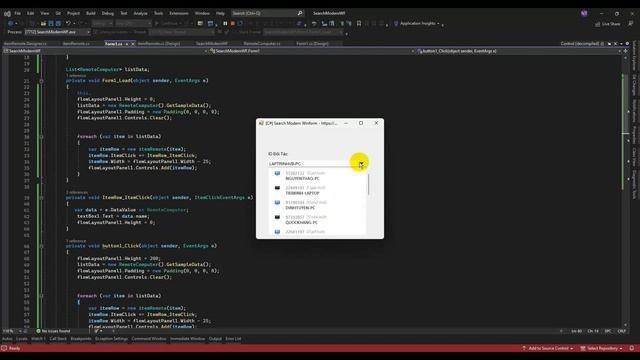This screenshot has width=640, height=360.
Task: Switch to ItemRemote.cs [Design] tab
Action: pos(159,44)
